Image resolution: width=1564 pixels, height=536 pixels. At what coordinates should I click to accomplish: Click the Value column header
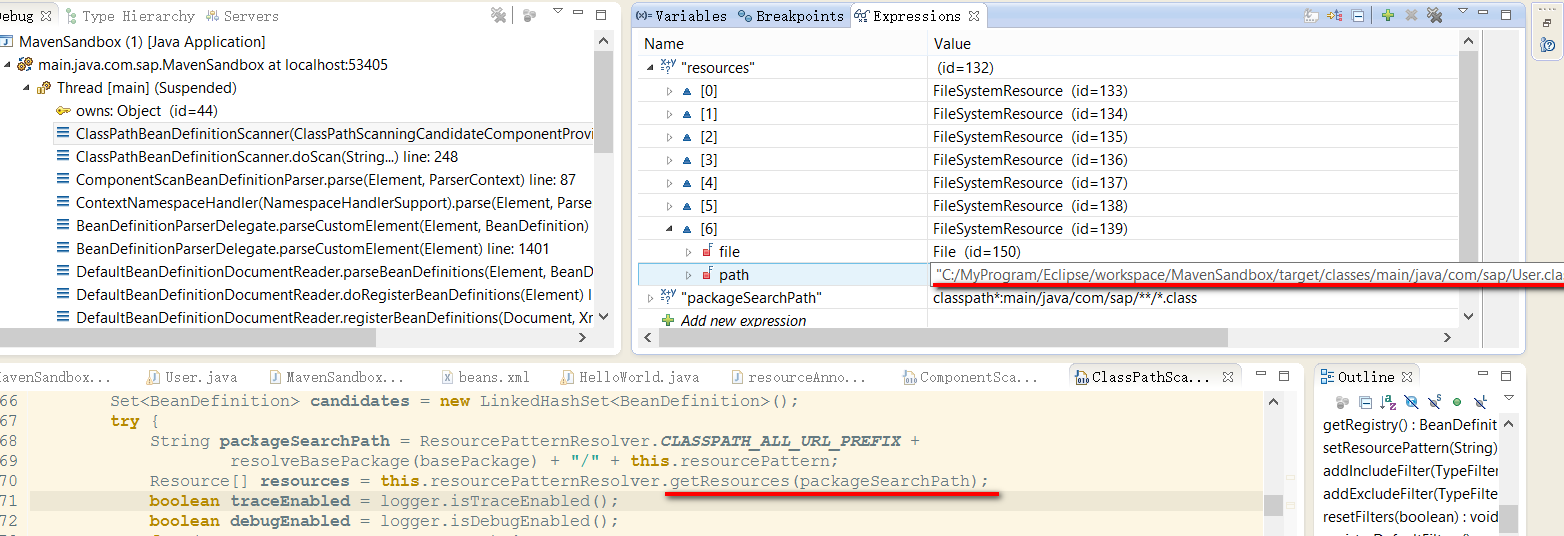coord(952,44)
